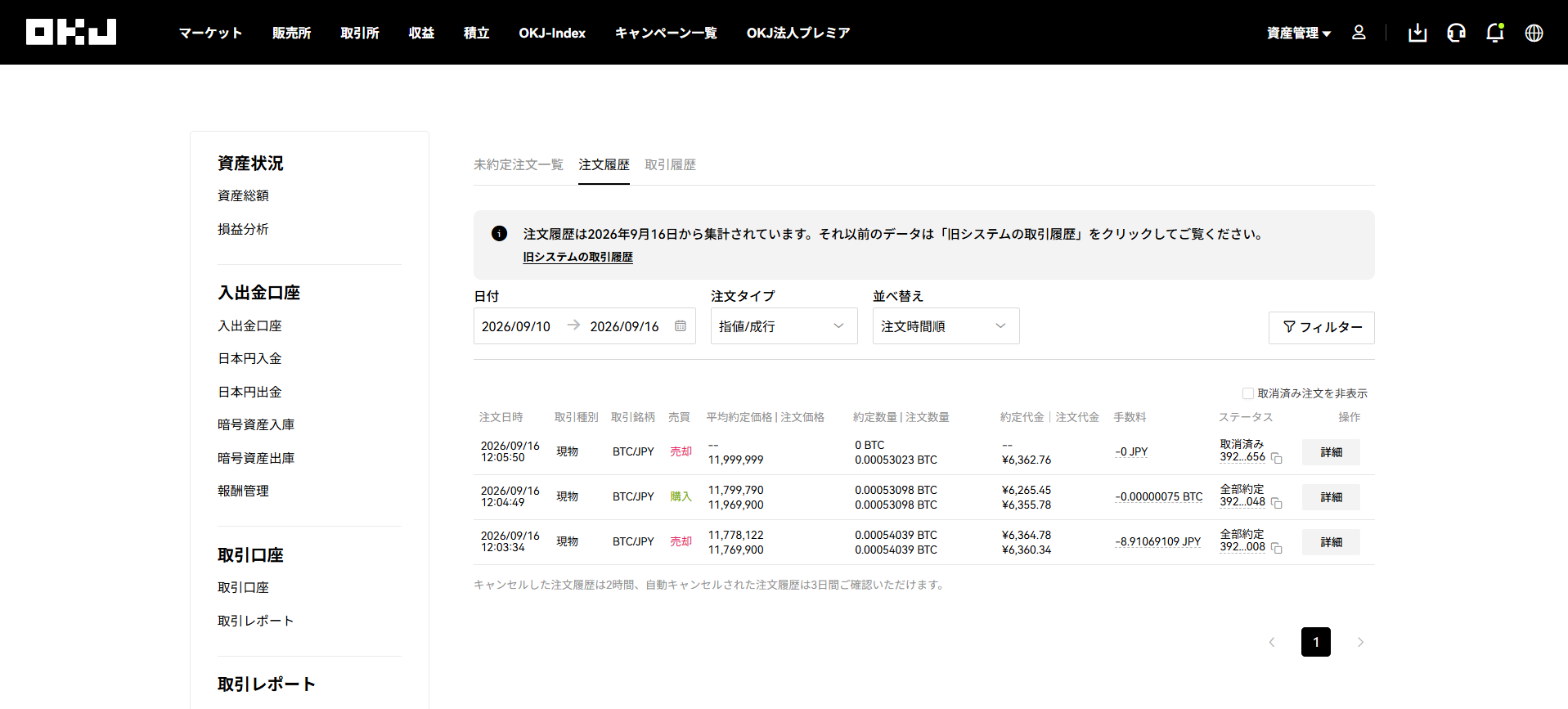Click the start date 2026/09/10 field
This screenshot has height=709, width=1568.
tap(516, 326)
